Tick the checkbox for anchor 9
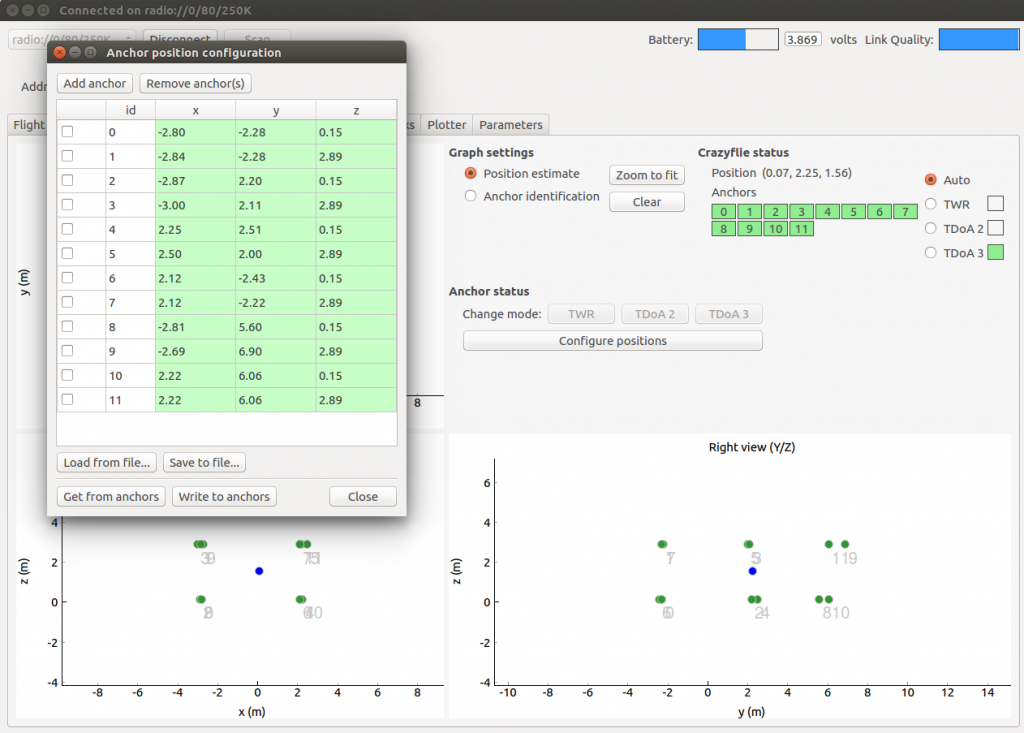 (x=67, y=351)
